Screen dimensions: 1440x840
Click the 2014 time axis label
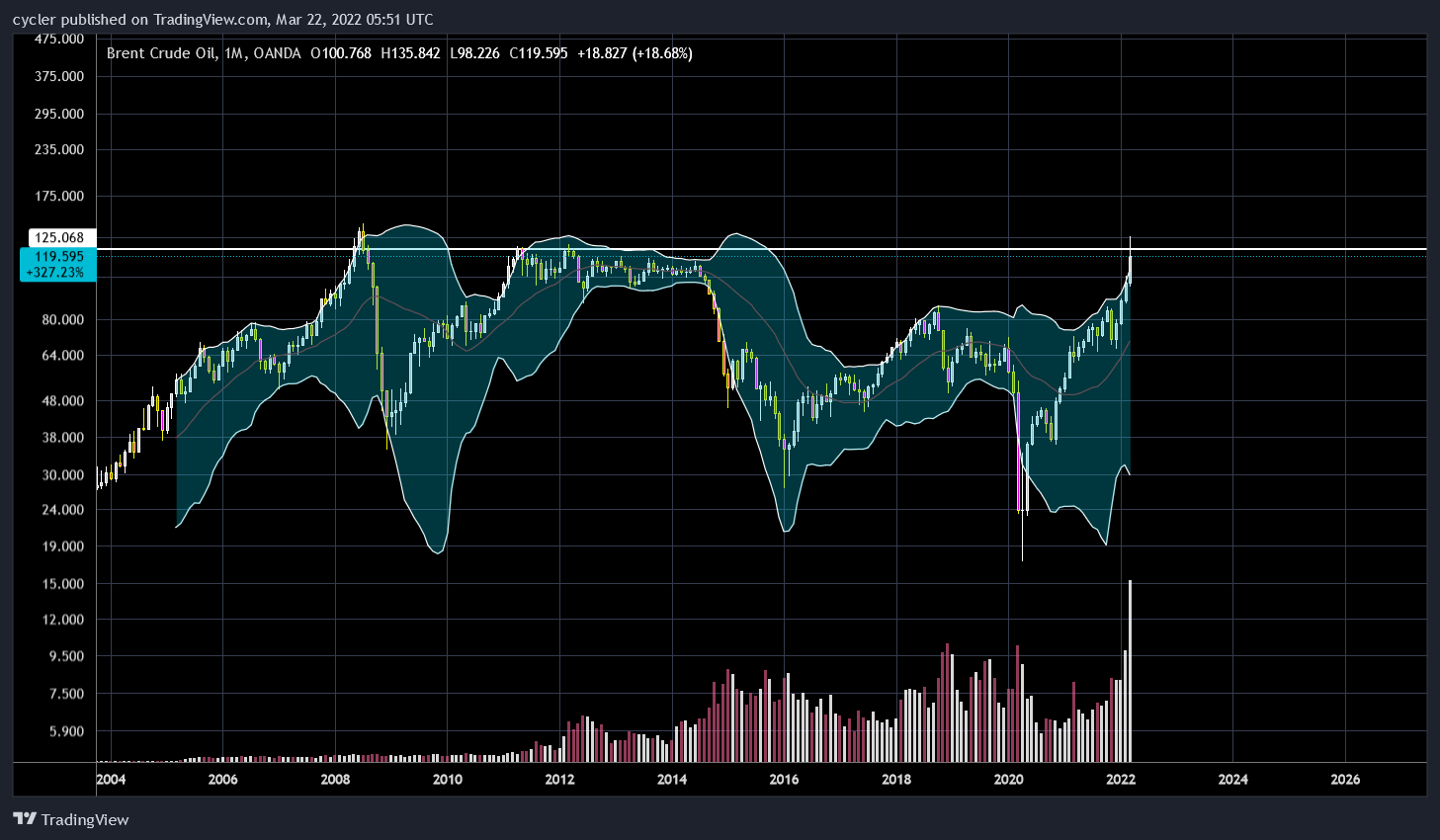(x=672, y=779)
